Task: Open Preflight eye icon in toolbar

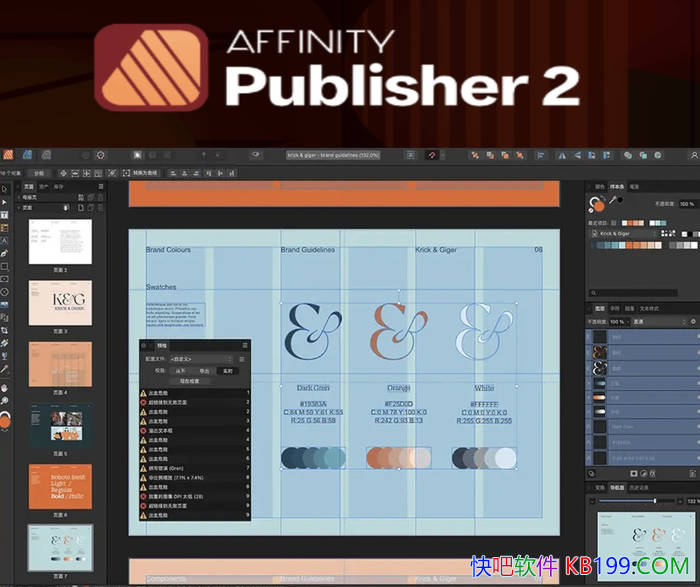Action: 256,155
